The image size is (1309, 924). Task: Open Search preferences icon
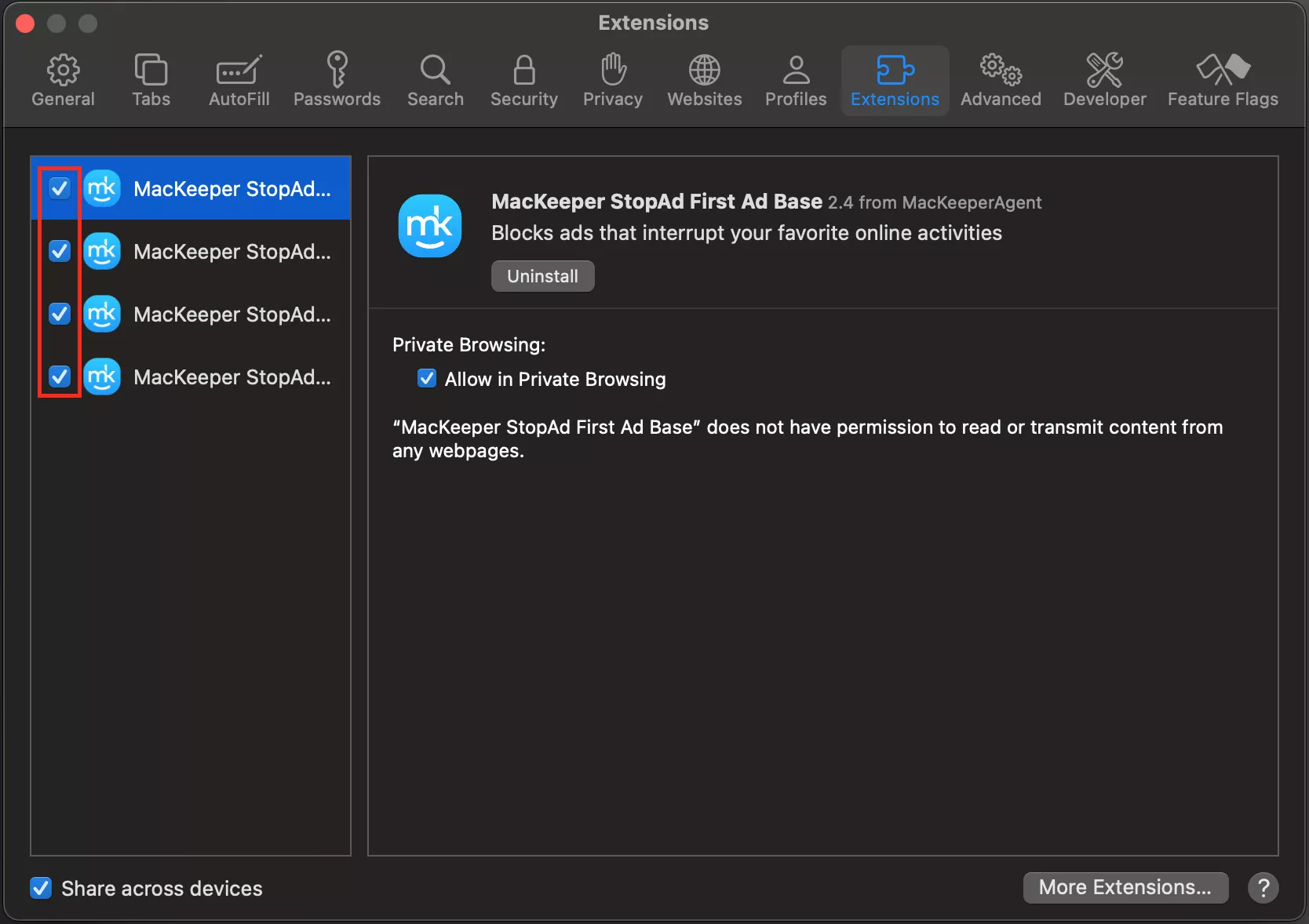(435, 79)
